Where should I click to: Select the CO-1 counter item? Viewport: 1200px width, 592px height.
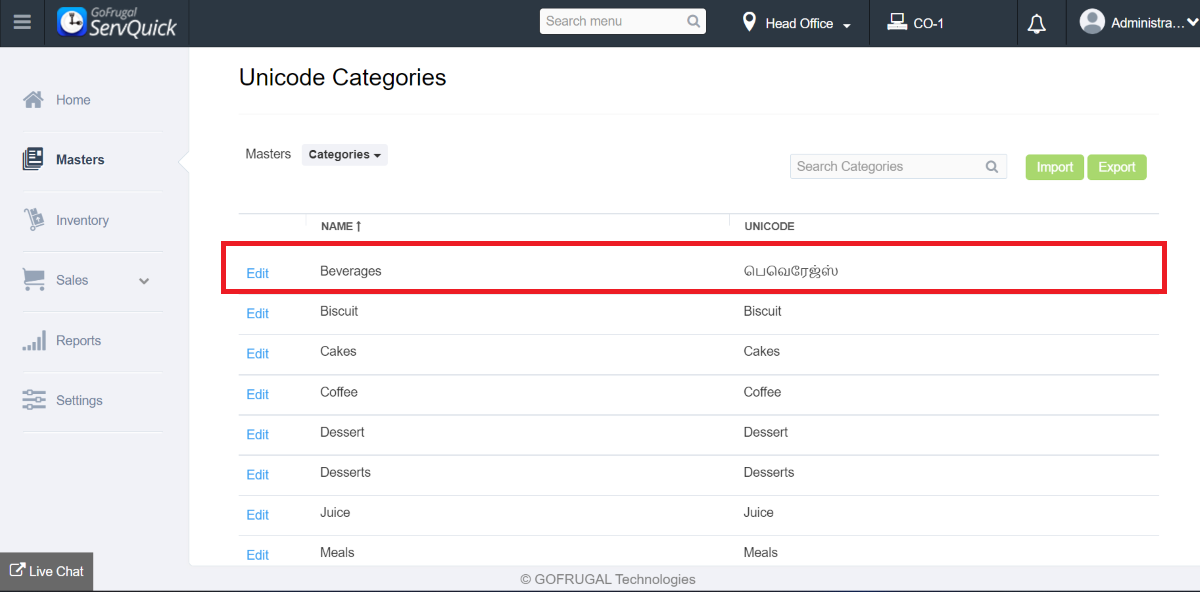pos(916,23)
